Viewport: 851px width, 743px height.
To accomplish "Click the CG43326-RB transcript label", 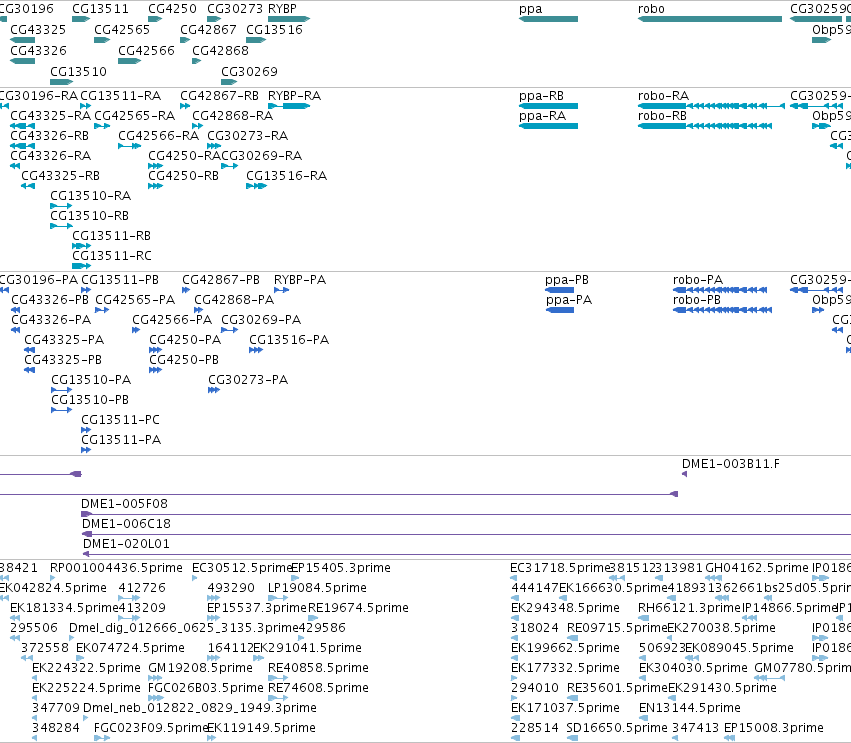I will [x=49, y=136].
